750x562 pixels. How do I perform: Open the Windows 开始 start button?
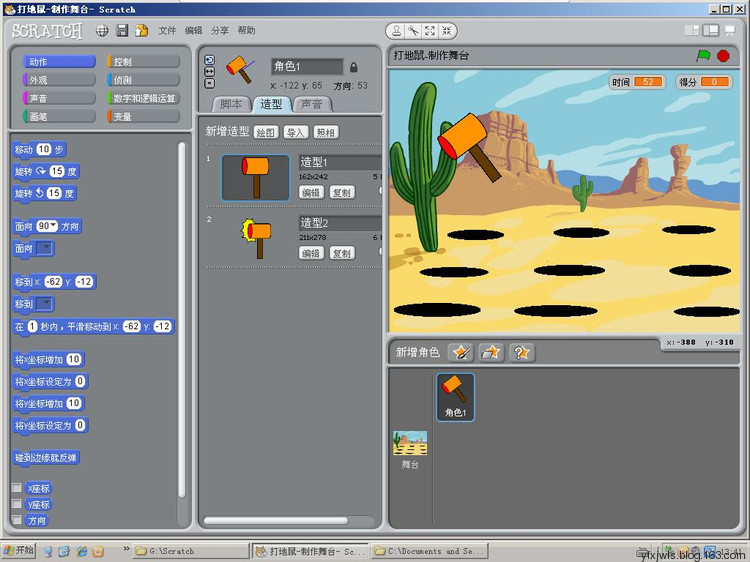(x=19, y=551)
